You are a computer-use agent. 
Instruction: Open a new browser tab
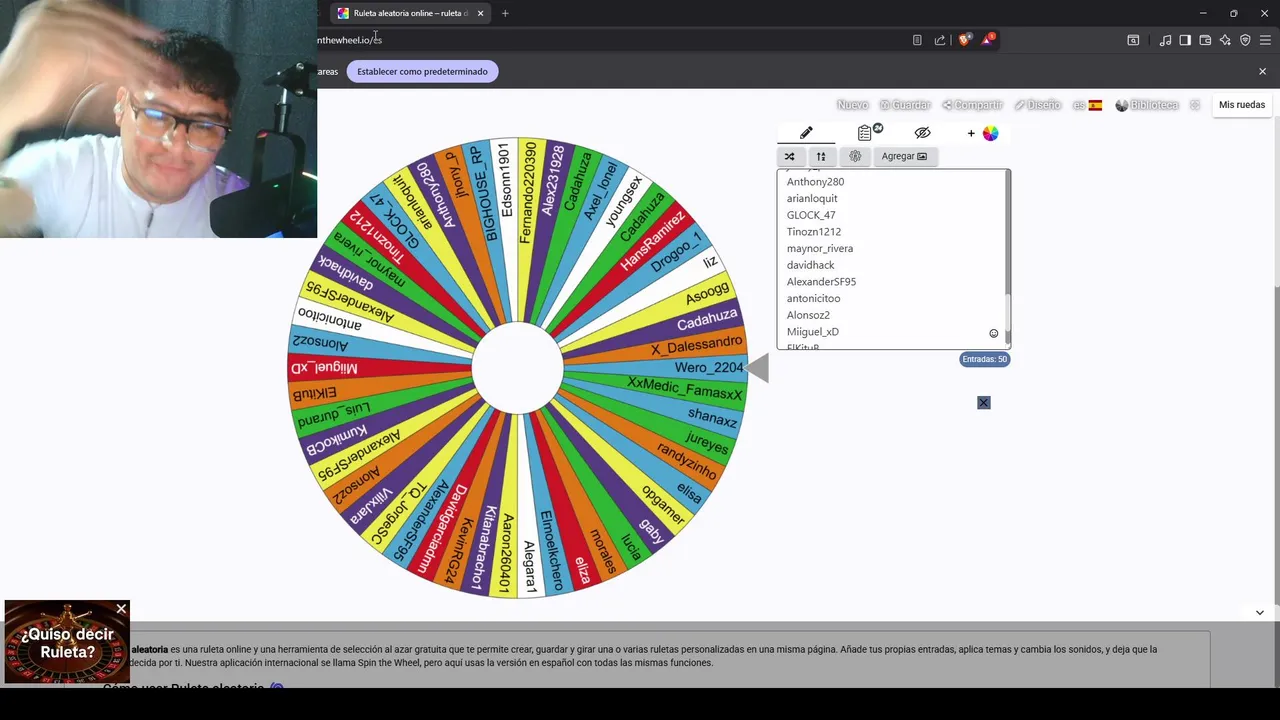click(x=505, y=13)
